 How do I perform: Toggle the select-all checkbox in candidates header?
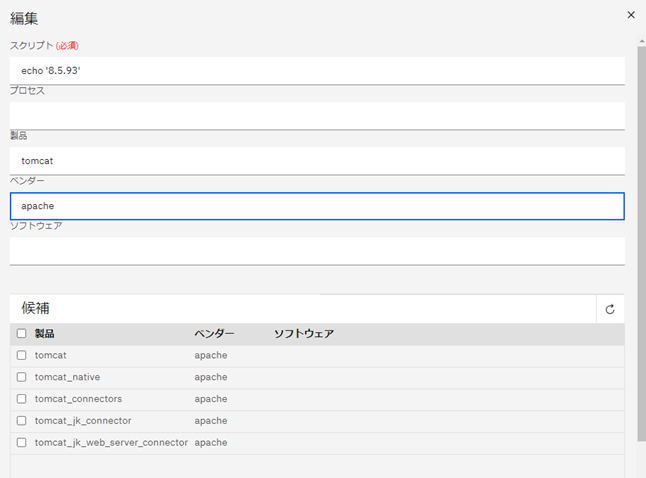click(x=21, y=334)
